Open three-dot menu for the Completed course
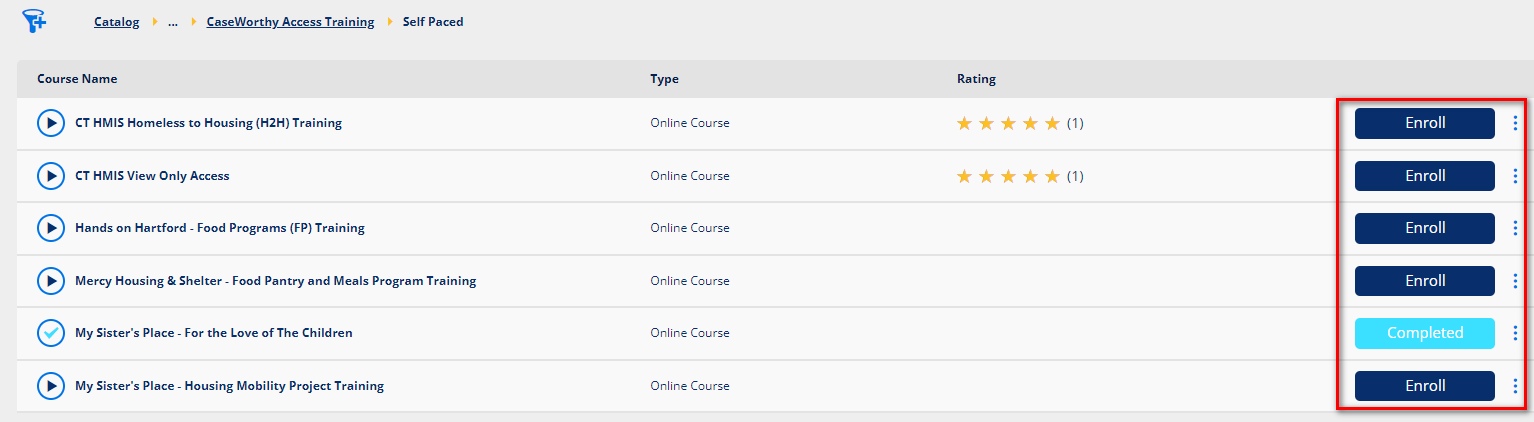Image resolution: width=1534 pixels, height=422 pixels. point(1515,333)
